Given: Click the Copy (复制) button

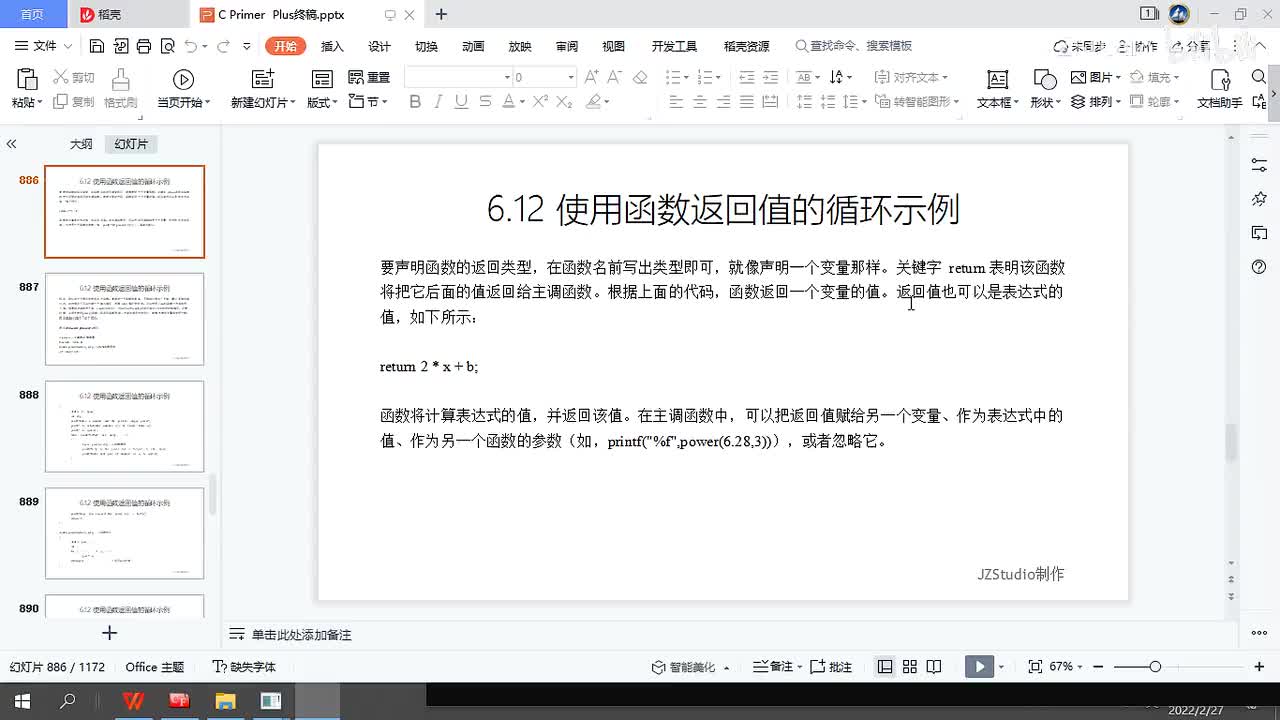Looking at the screenshot, I should (x=74, y=101).
